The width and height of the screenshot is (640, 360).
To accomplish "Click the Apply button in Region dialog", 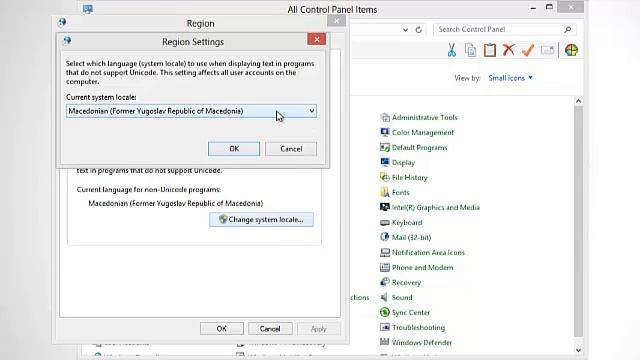I will tap(318, 329).
